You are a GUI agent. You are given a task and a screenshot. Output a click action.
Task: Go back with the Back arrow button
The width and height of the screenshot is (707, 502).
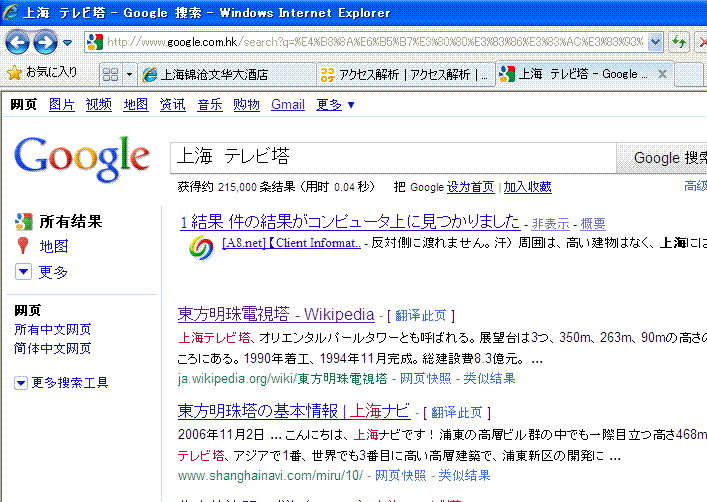tap(18, 42)
